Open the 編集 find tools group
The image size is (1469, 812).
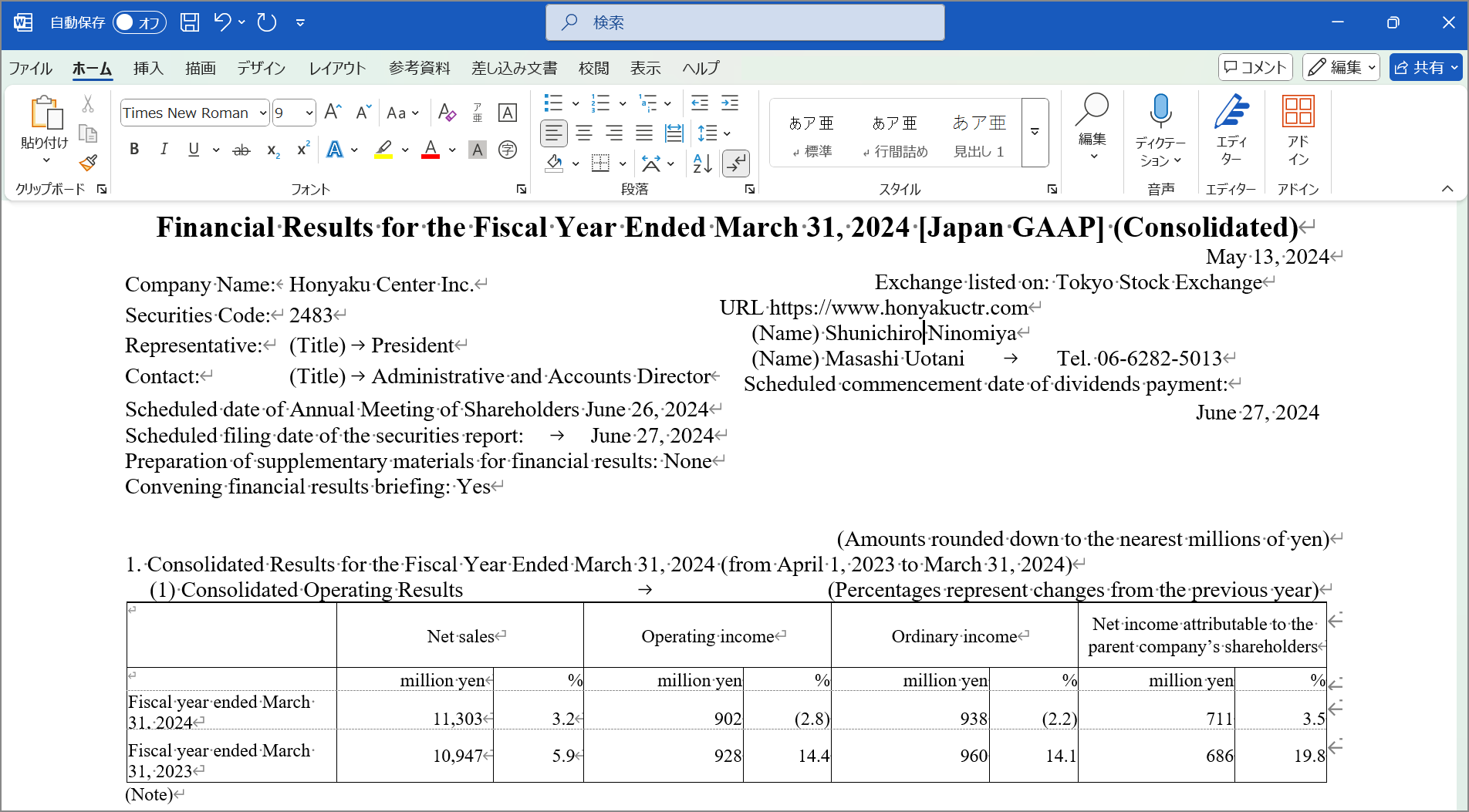point(1092,128)
